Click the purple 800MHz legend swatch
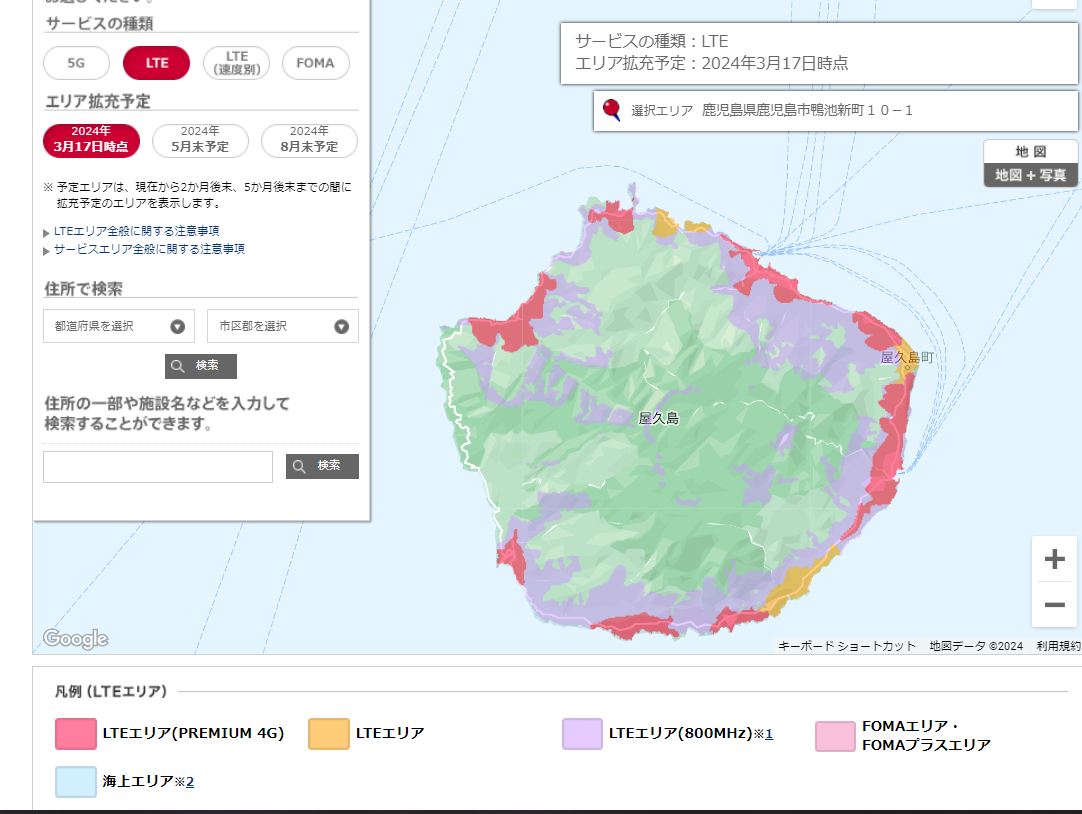The height and width of the screenshot is (814, 1082). pos(582,734)
